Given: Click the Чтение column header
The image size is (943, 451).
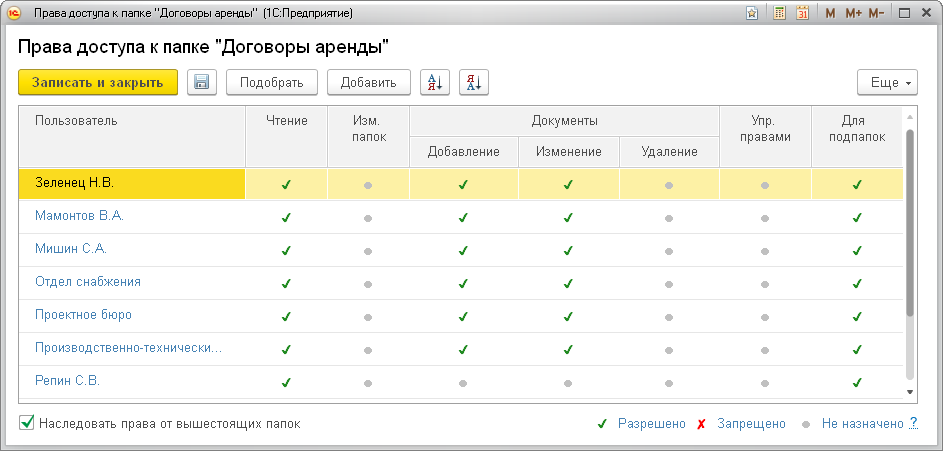Looking at the screenshot, I should tap(286, 137).
